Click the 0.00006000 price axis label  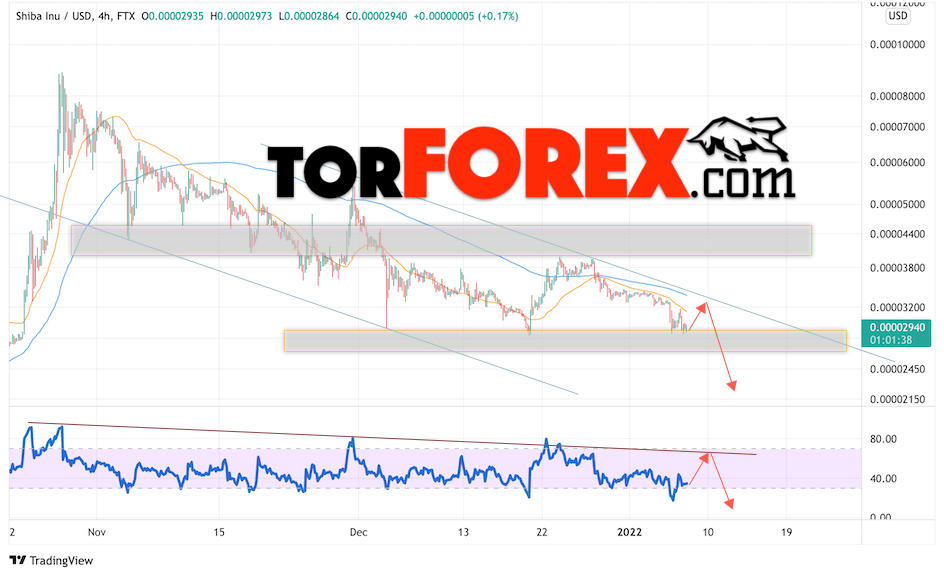[x=897, y=163]
